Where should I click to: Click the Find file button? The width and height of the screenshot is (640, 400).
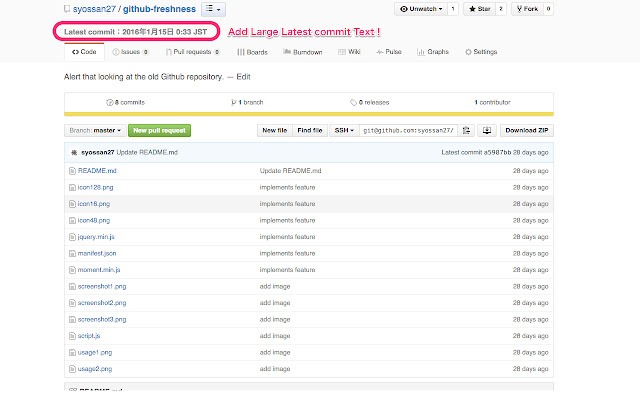[310, 131]
